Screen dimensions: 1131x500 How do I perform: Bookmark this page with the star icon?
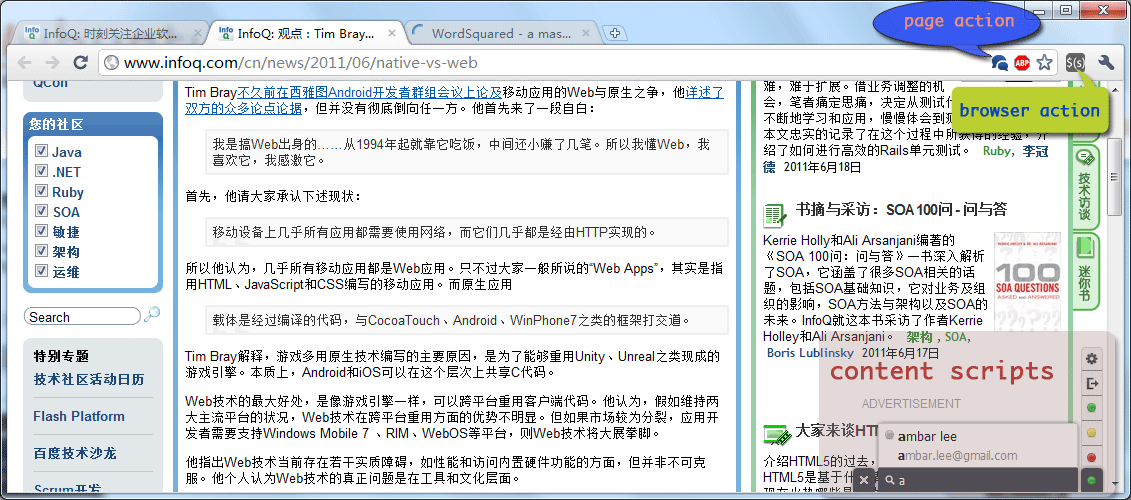click(1044, 63)
